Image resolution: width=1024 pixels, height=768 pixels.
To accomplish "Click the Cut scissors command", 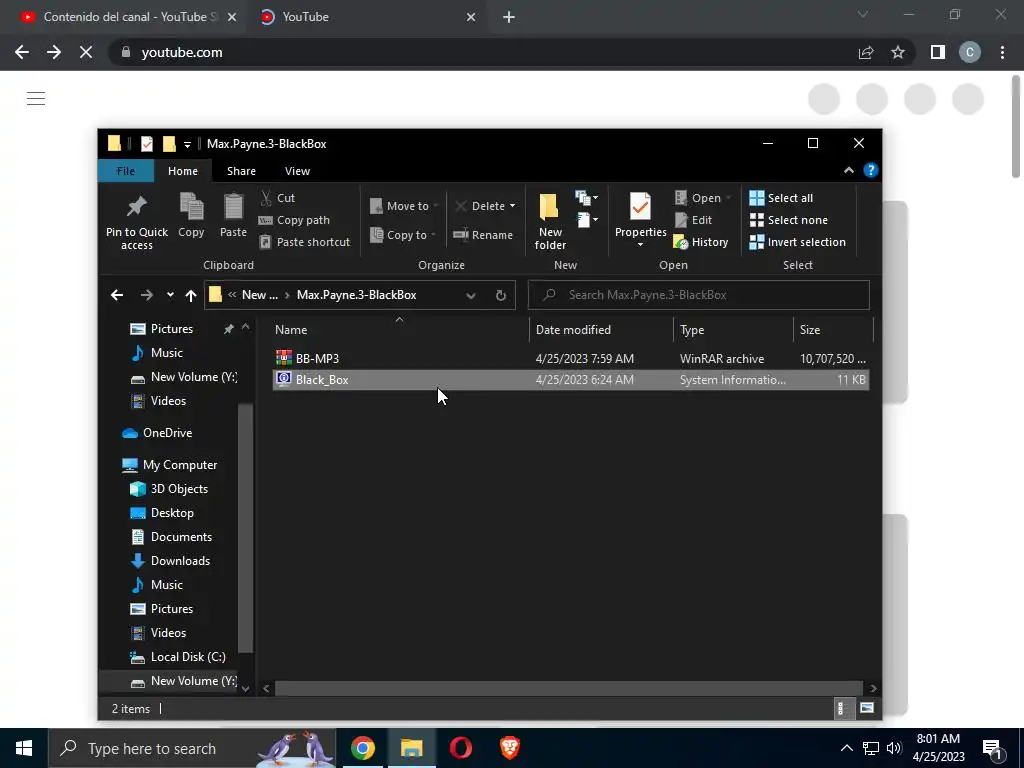I will (278, 198).
